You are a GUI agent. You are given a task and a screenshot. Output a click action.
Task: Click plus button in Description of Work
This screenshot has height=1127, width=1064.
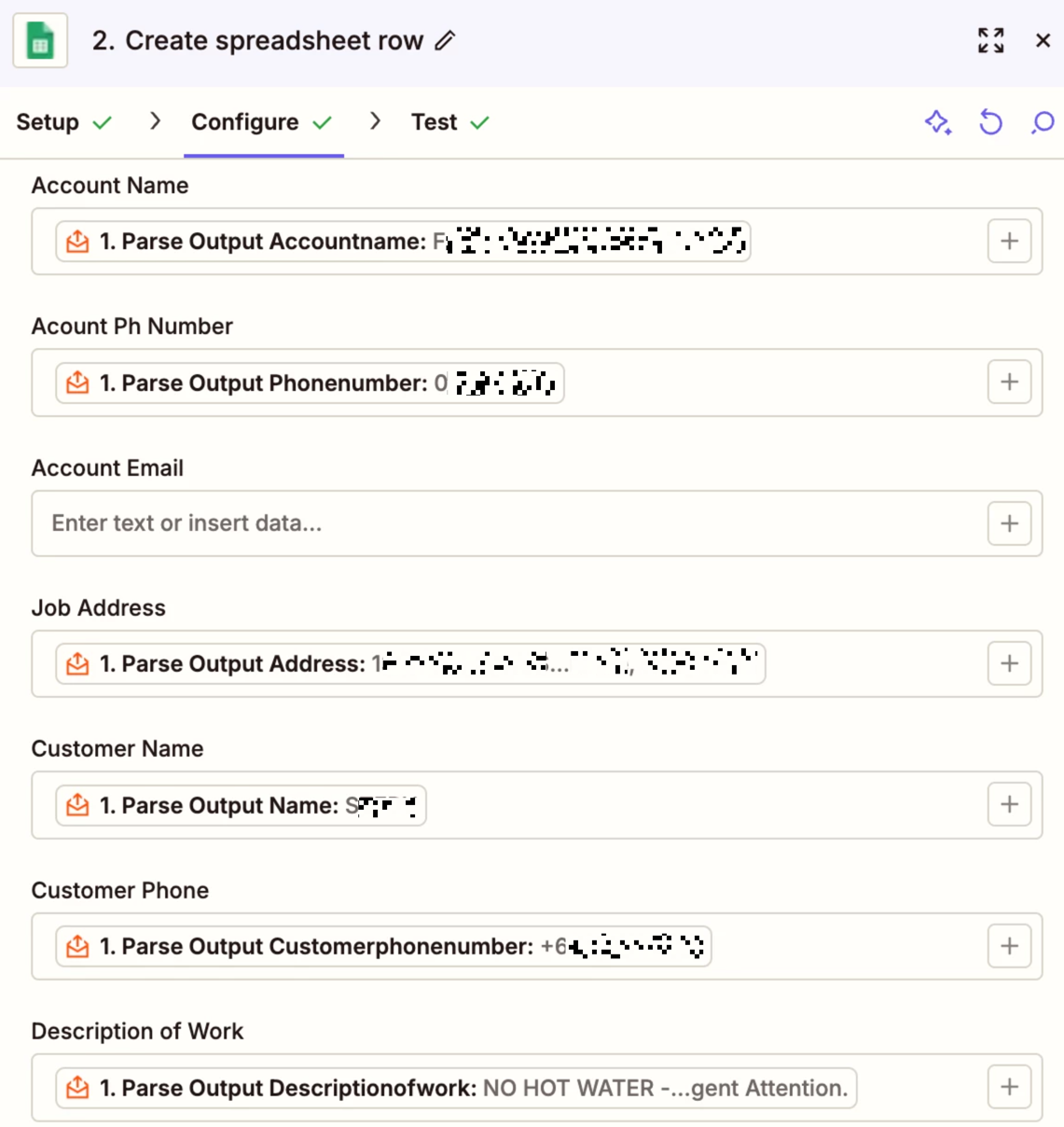(1009, 1087)
